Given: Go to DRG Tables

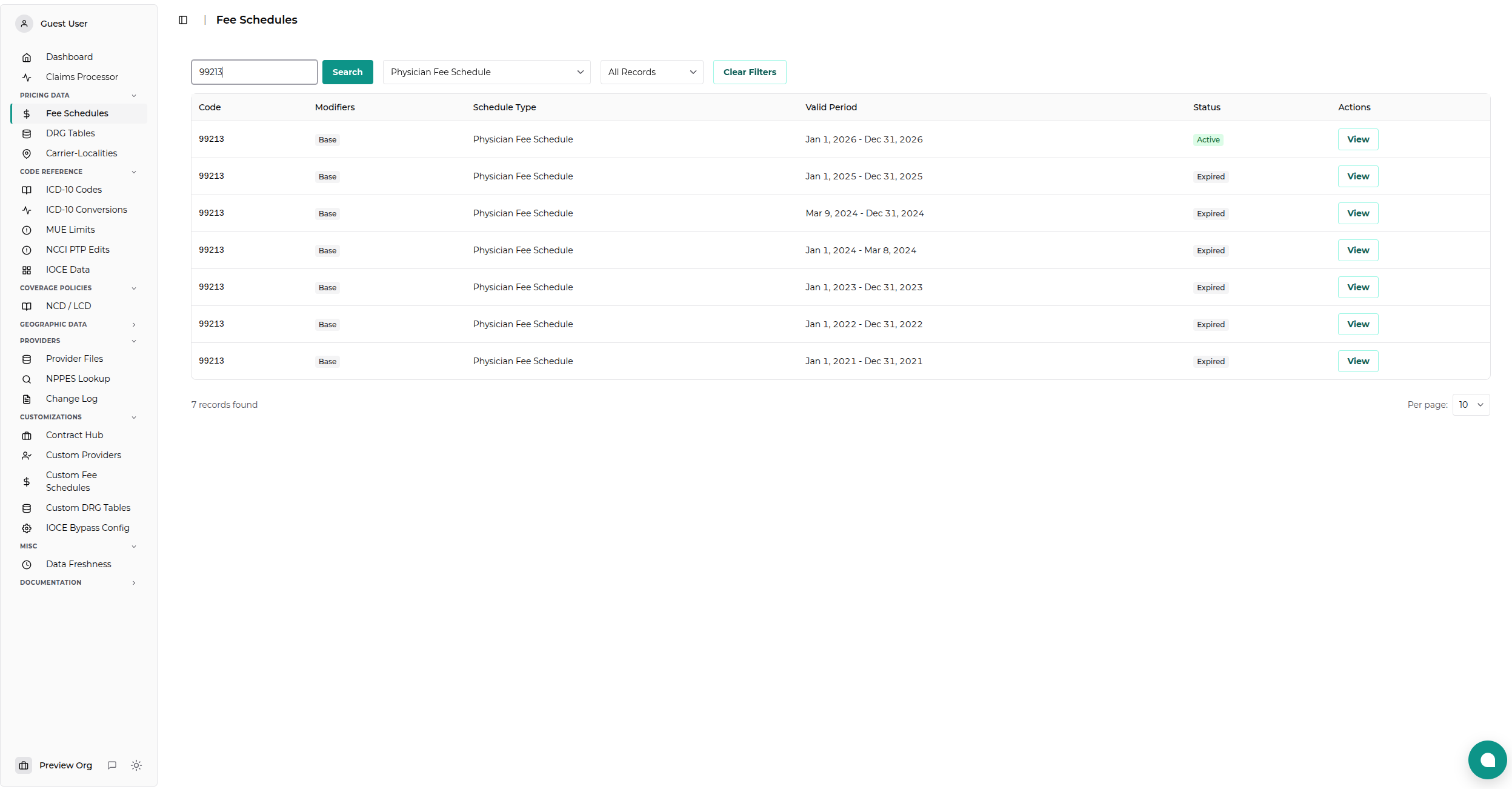Looking at the screenshot, I should (x=79, y=133).
